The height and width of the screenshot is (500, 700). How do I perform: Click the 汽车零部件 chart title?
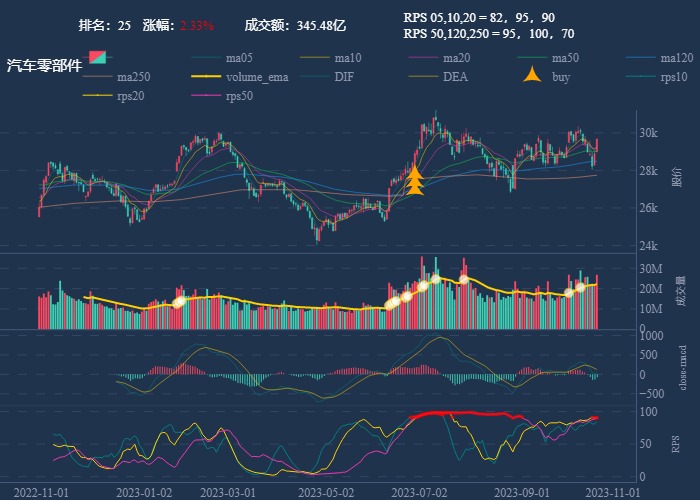click(x=44, y=65)
